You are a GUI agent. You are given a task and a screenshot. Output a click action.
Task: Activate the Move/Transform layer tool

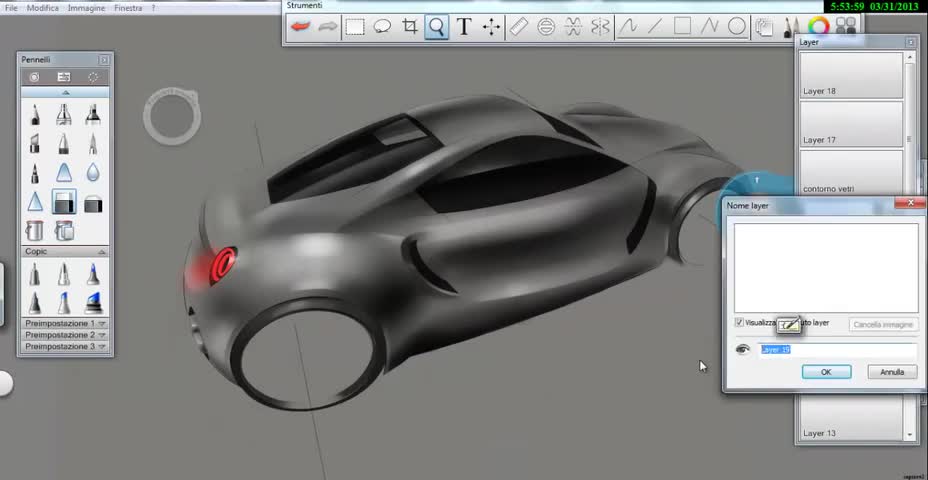tap(491, 27)
